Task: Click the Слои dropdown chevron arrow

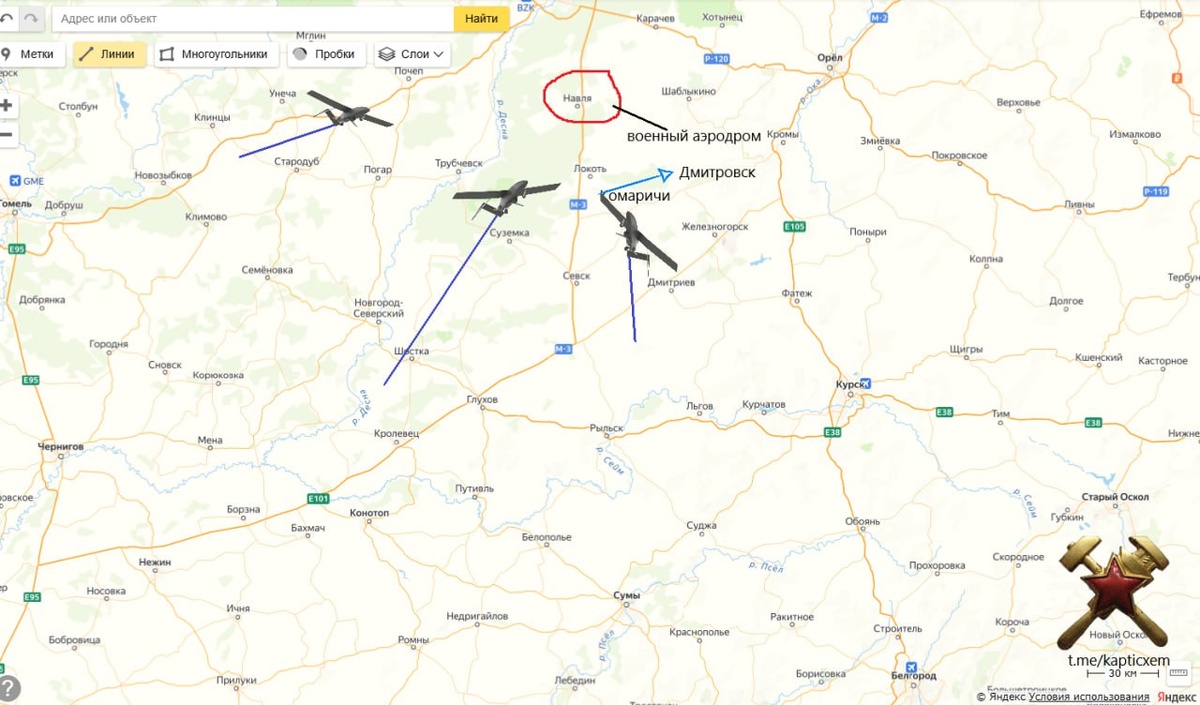Action: tap(438, 55)
